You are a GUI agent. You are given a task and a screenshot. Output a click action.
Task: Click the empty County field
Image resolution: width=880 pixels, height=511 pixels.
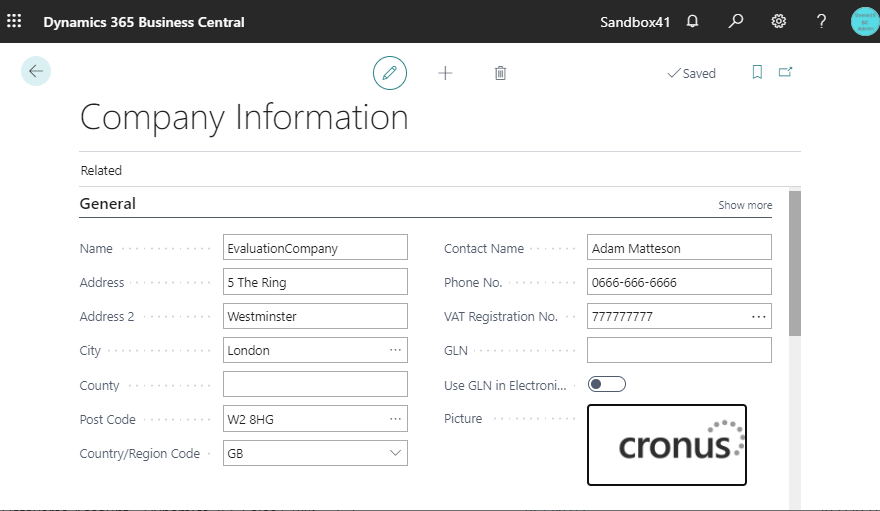tap(315, 384)
